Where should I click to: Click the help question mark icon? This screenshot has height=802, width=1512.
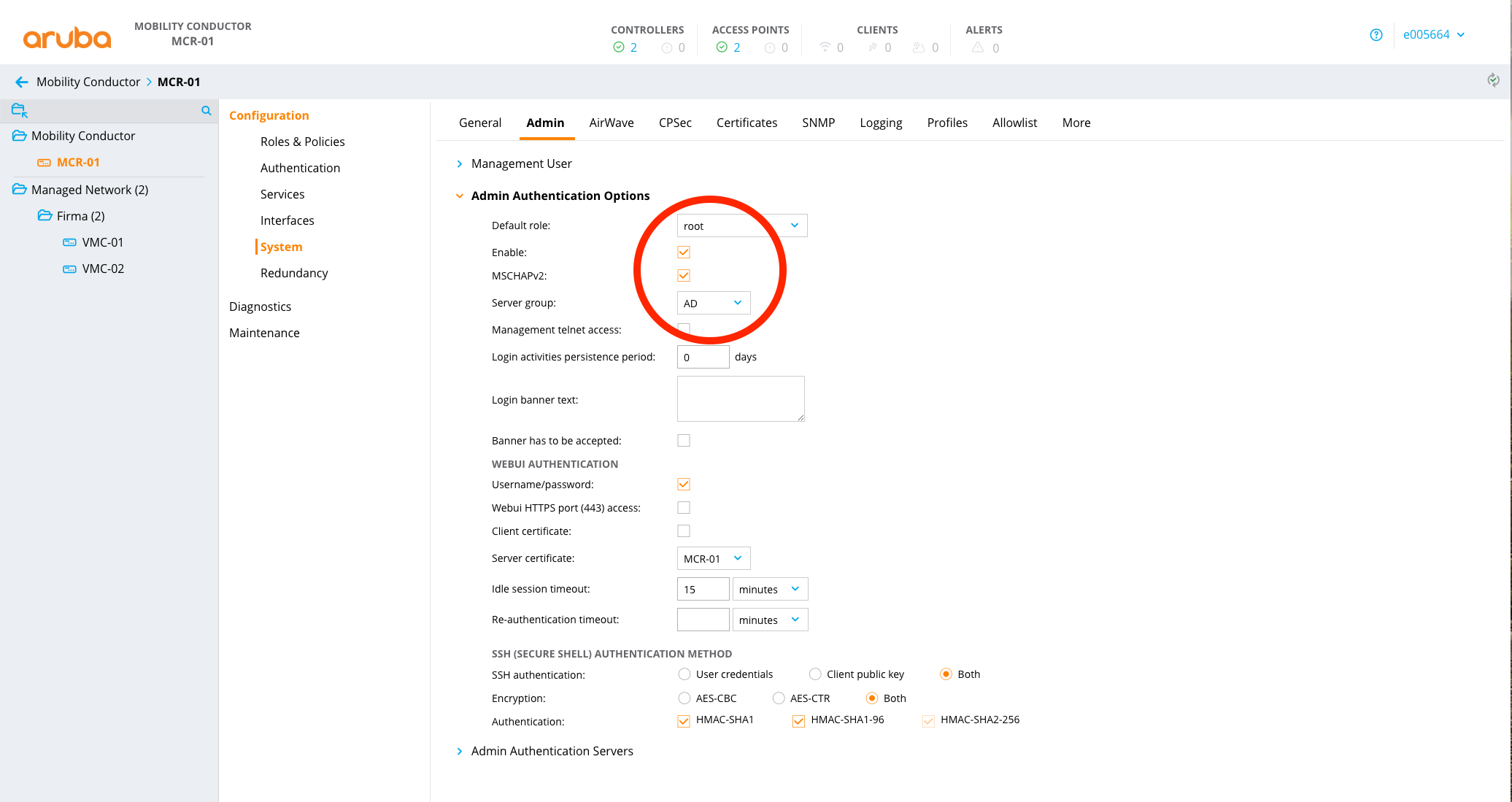(1376, 35)
